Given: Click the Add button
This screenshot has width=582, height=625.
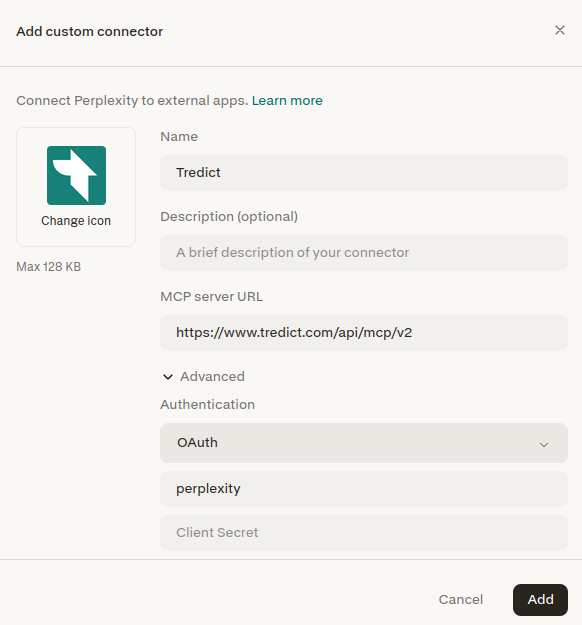Looking at the screenshot, I should pos(540,599).
